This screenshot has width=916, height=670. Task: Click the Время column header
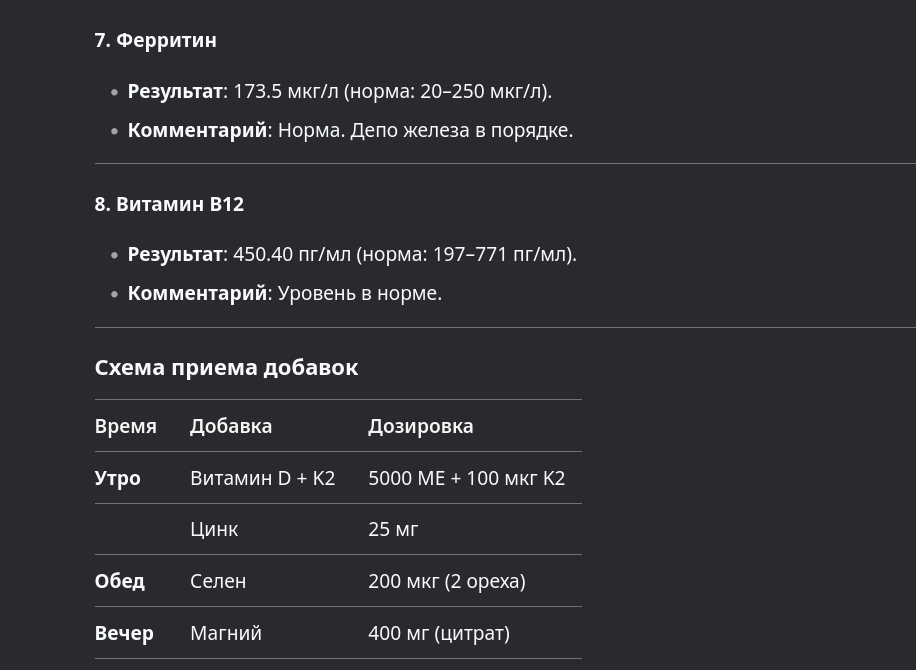(x=126, y=426)
